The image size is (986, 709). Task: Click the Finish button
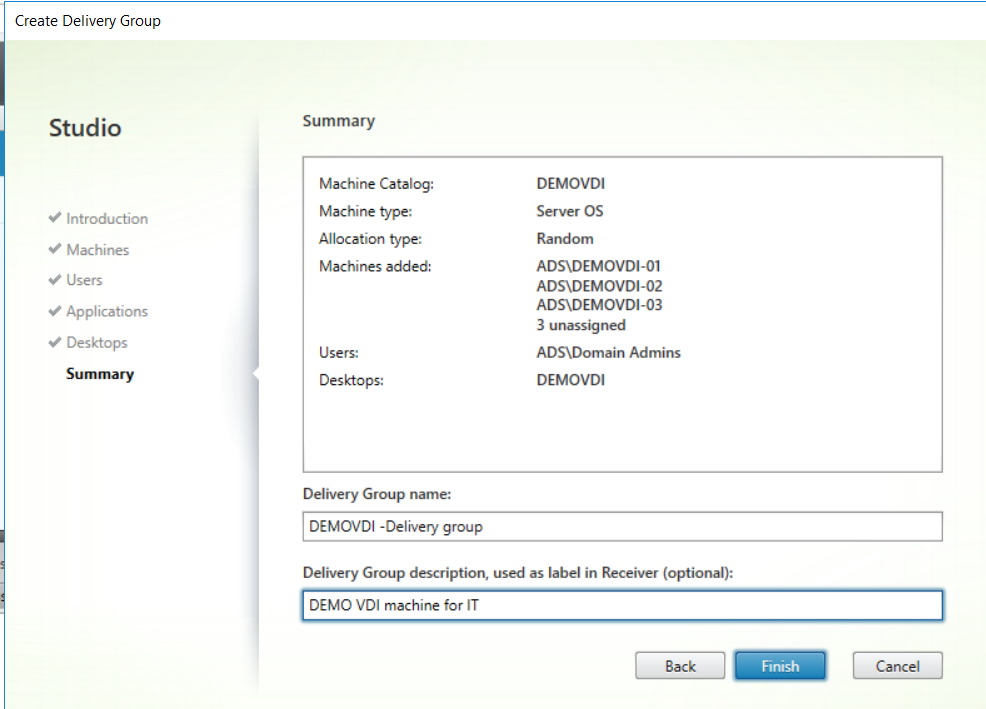tap(780, 666)
